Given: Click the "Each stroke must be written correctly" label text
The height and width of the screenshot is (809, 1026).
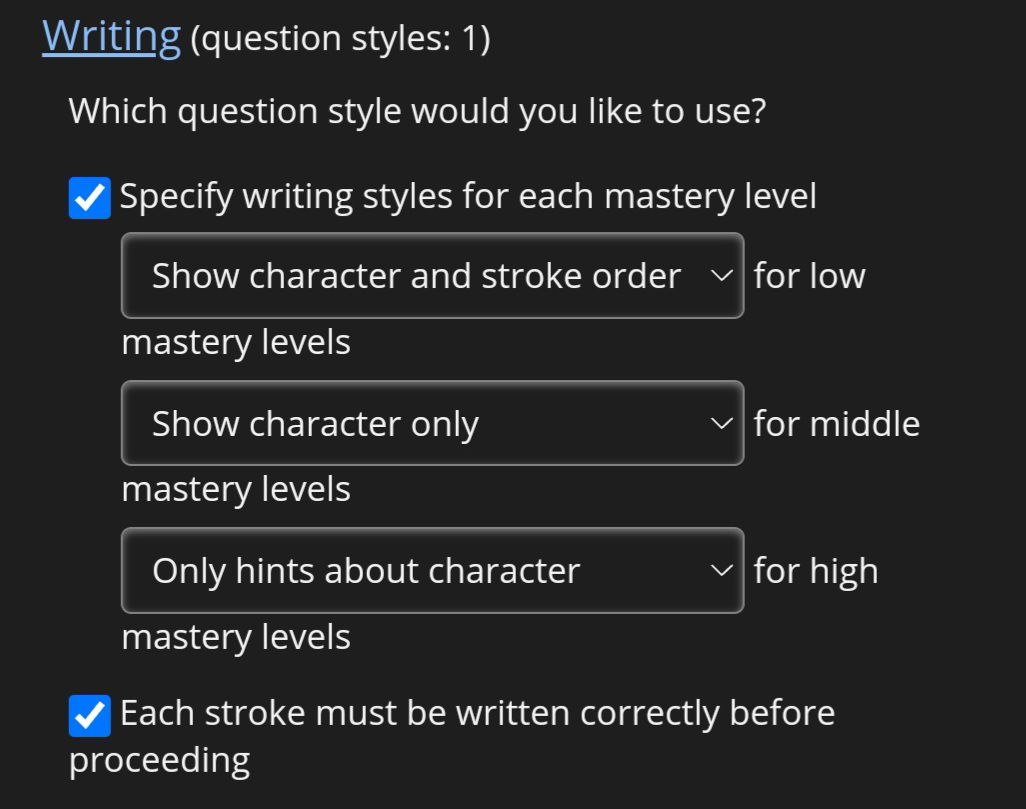Looking at the screenshot, I should (x=477, y=713).
